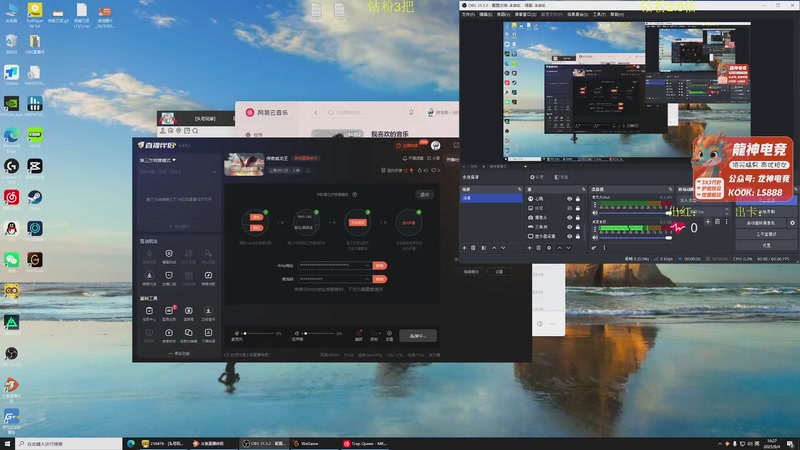Open Steam desktop shortcut icon

(x=35, y=197)
